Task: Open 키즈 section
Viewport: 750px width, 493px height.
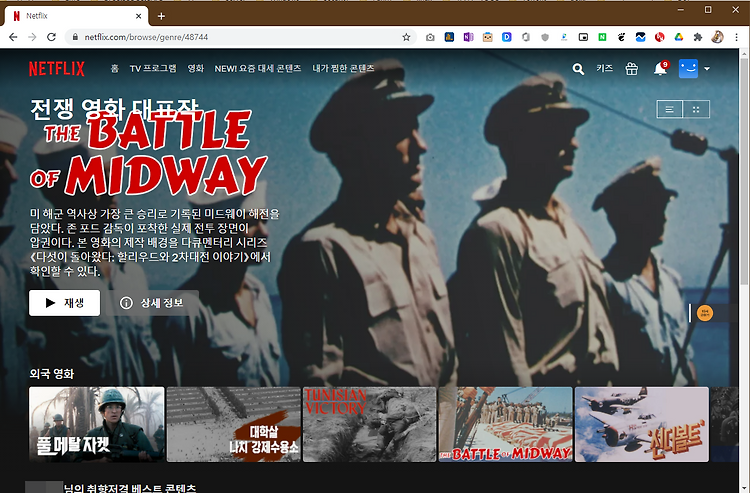Action: click(x=605, y=68)
